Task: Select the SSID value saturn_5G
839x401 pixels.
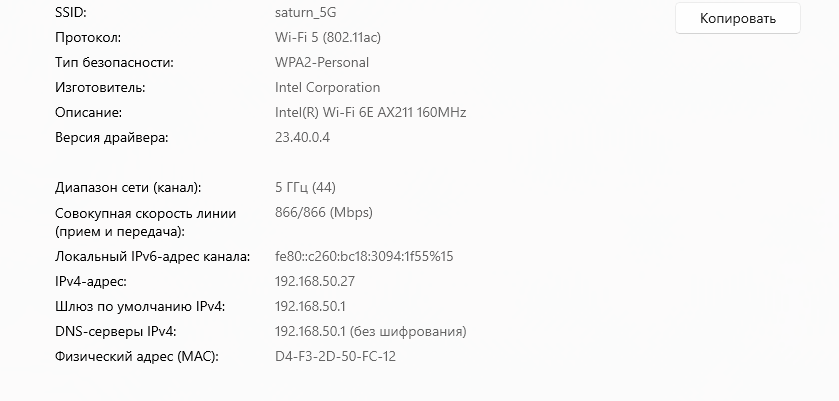Action: click(306, 13)
